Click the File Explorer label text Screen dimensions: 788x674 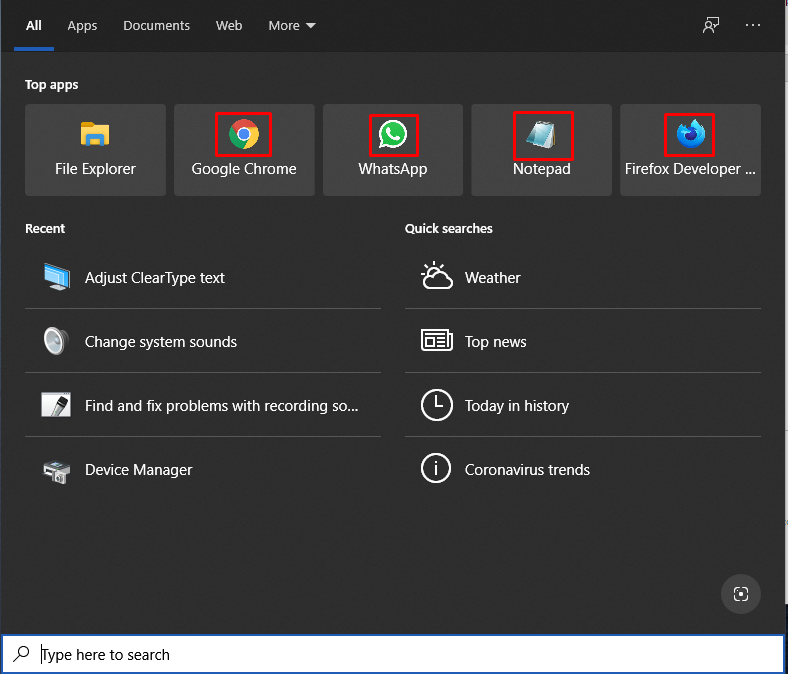click(95, 169)
